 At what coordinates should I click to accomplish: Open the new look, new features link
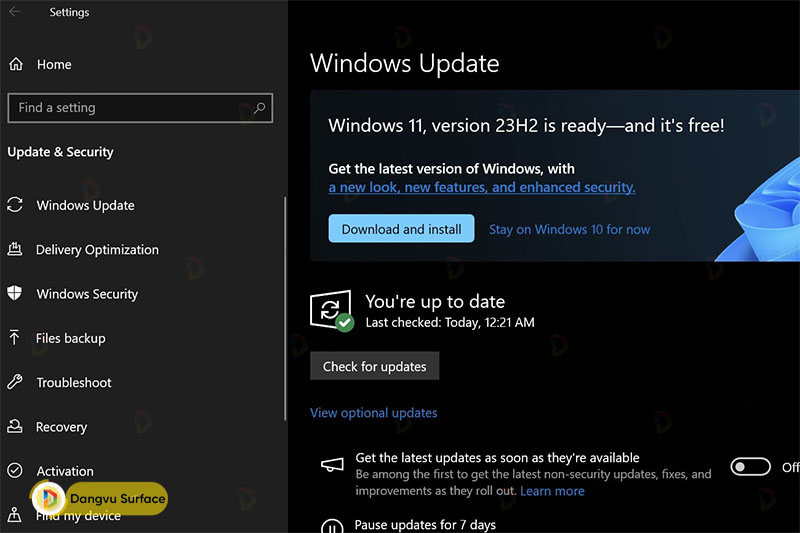pyautogui.click(x=482, y=187)
